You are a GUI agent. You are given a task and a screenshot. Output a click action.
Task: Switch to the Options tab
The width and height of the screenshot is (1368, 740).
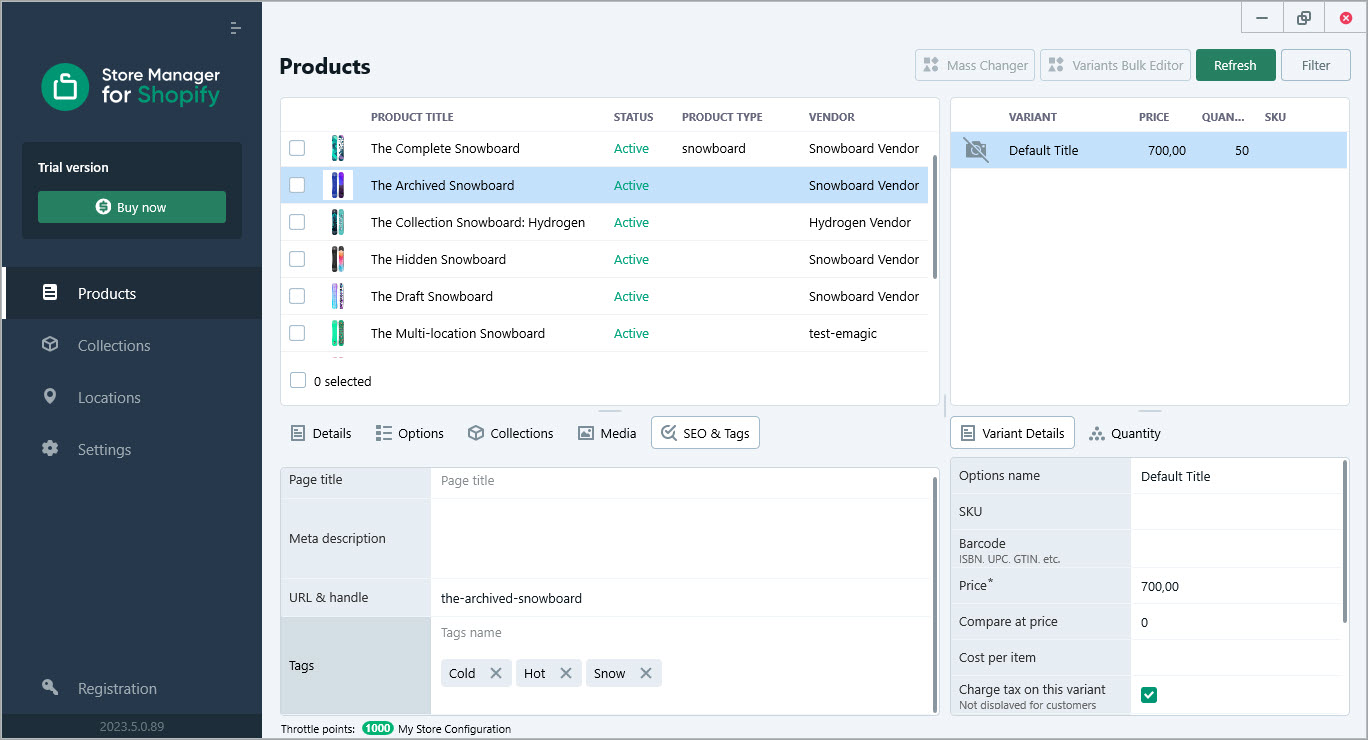pyautogui.click(x=410, y=433)
